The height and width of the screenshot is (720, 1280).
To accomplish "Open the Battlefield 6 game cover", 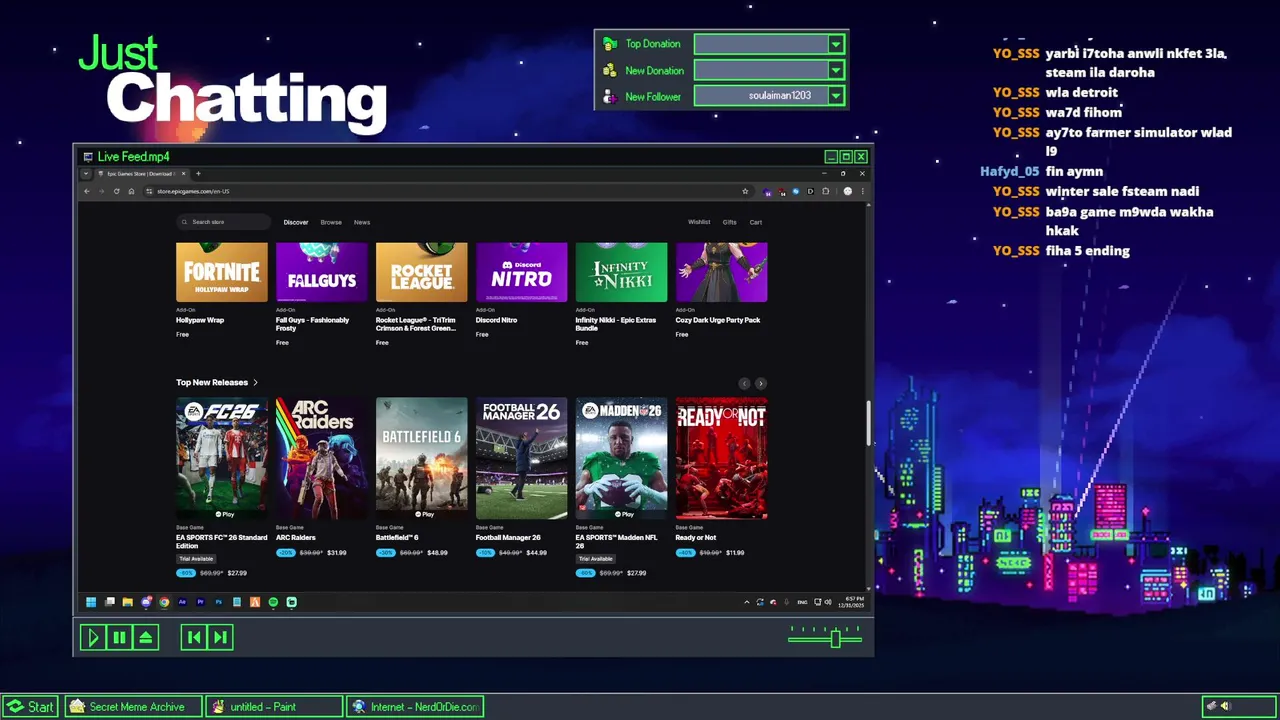I will coord(422,458).
